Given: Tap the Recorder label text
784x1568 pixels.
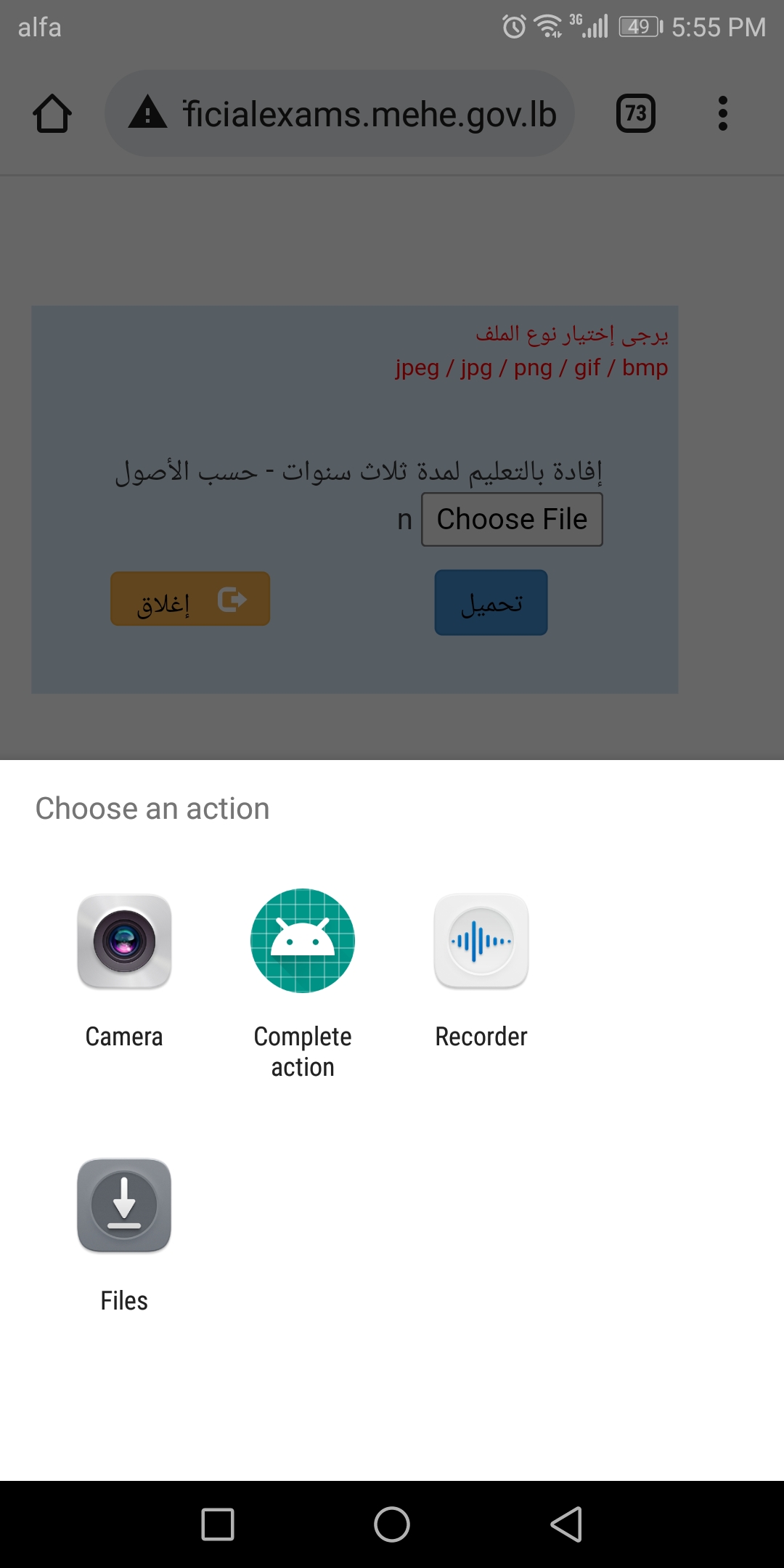Looking at the screenshot, I should click(481, 1037).
